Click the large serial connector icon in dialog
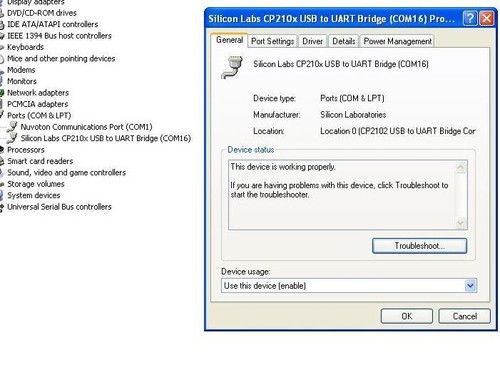The height and width of the screenshot is (387, 500). click(x=232, y=68)
